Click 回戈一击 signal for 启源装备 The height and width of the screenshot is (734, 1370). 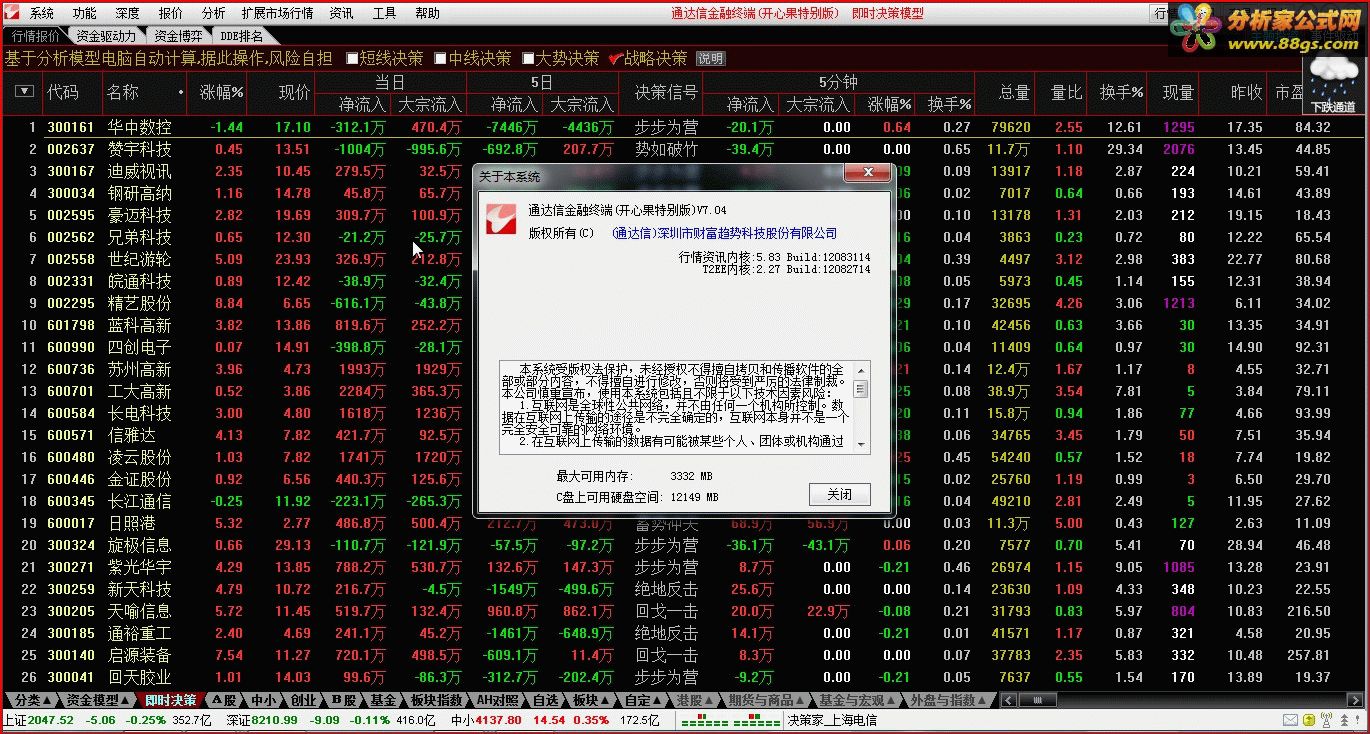click(666, 655)
